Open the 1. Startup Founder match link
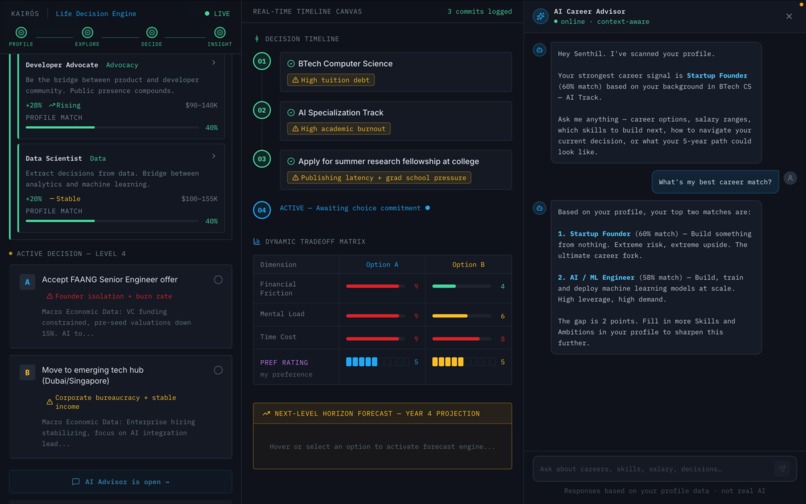 pos(594,233)
